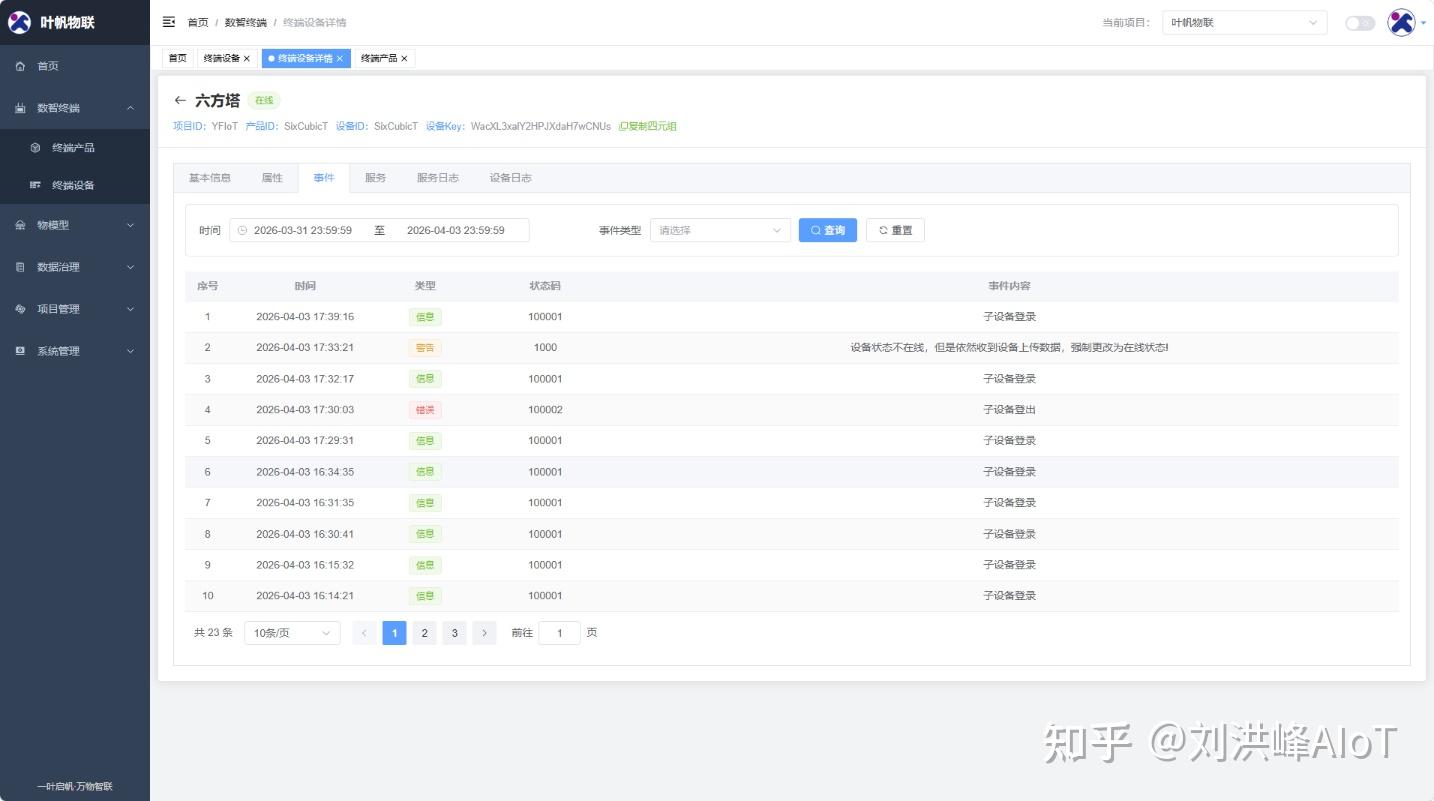
Task: Click the device key WacXL3xalY2HPJXdaH7wCNUs
Action: click(x=541, y=127)
